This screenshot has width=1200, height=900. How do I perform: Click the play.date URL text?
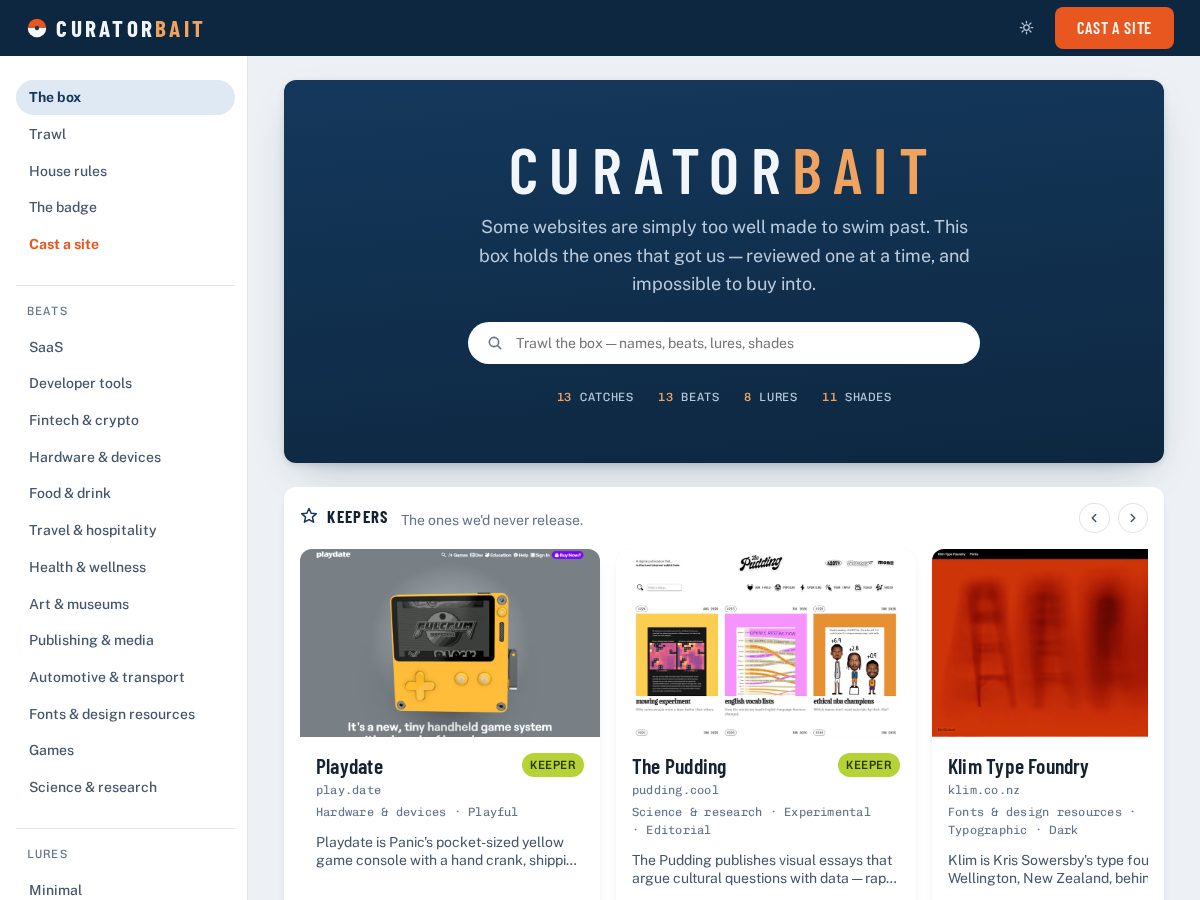pyautogui.click(x=348, y=790)
